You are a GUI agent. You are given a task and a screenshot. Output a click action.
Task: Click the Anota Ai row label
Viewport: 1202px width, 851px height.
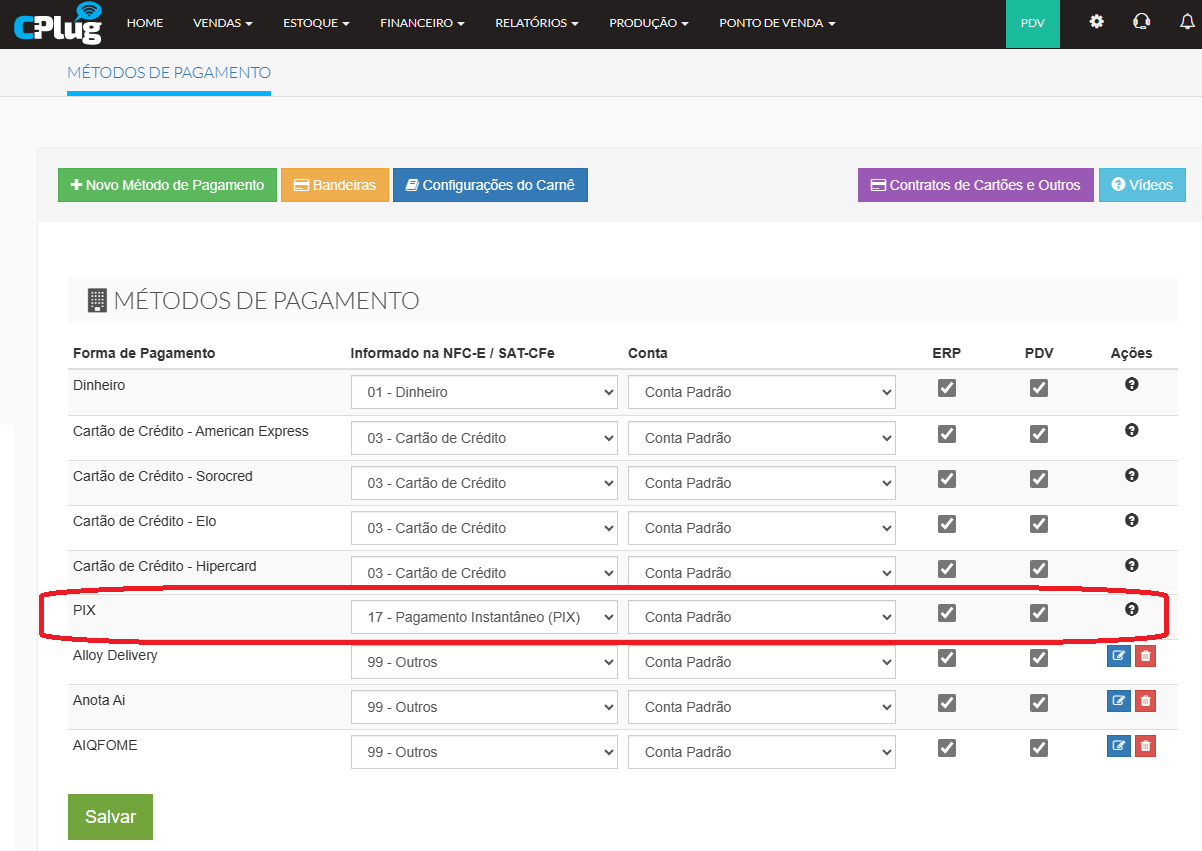pos(99,700)
